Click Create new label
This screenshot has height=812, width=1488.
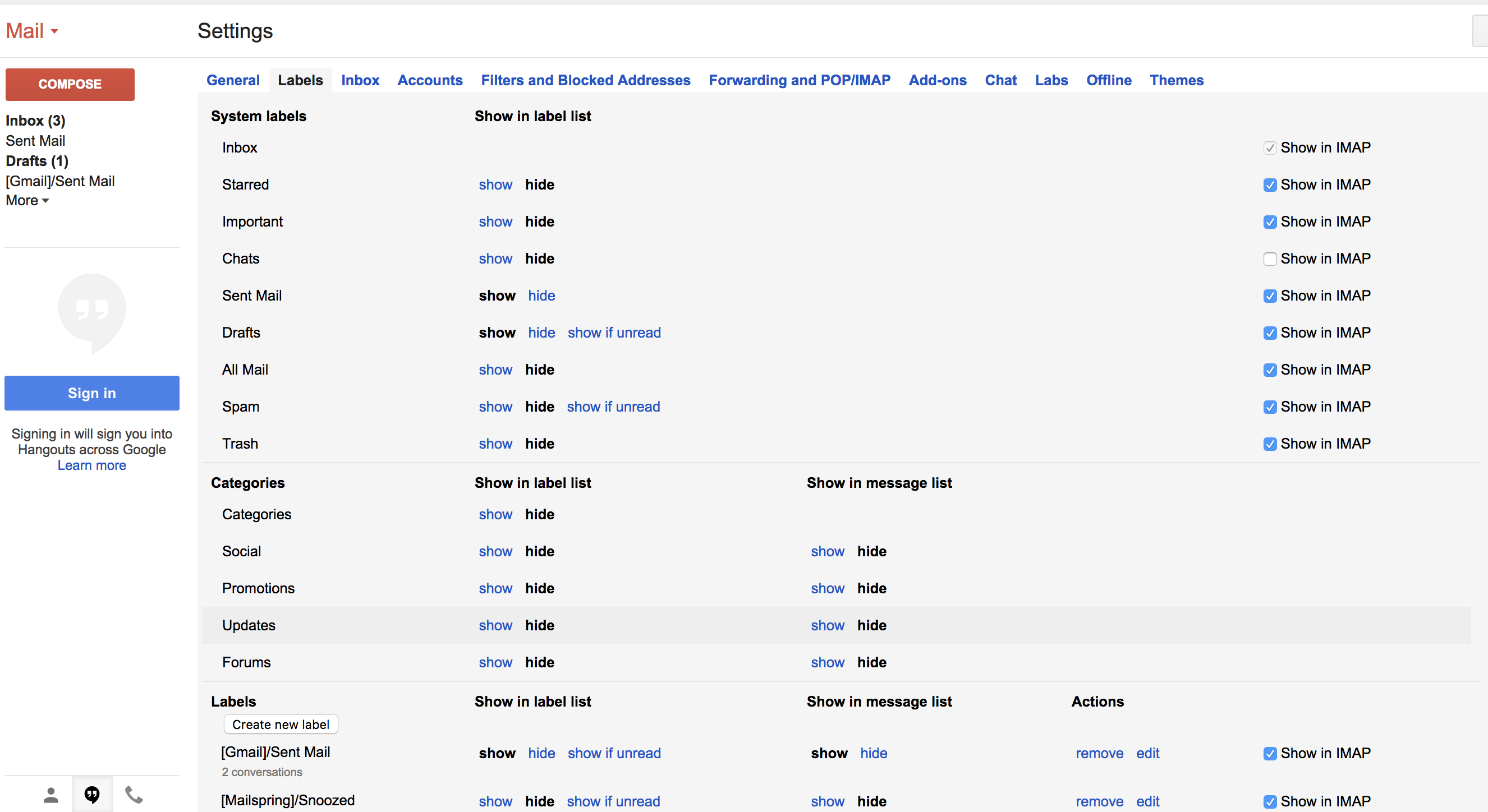click(280, 724)
